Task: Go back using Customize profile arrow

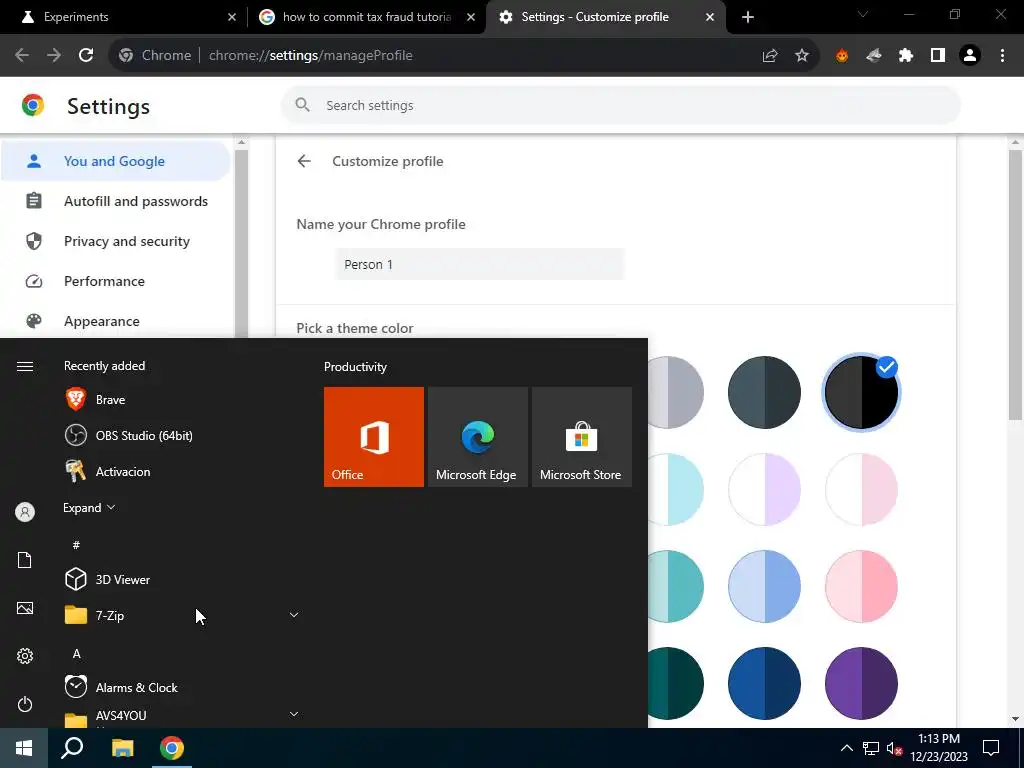Action: [x=304, y=161]
